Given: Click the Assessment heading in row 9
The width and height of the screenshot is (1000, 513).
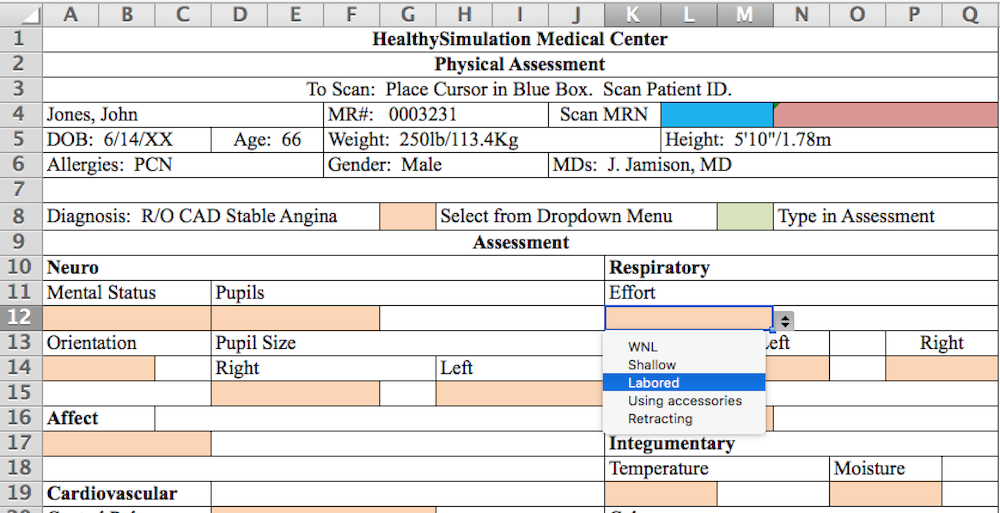Looking at the screenshot, I should pyautogui.click(x=520, y=242).
